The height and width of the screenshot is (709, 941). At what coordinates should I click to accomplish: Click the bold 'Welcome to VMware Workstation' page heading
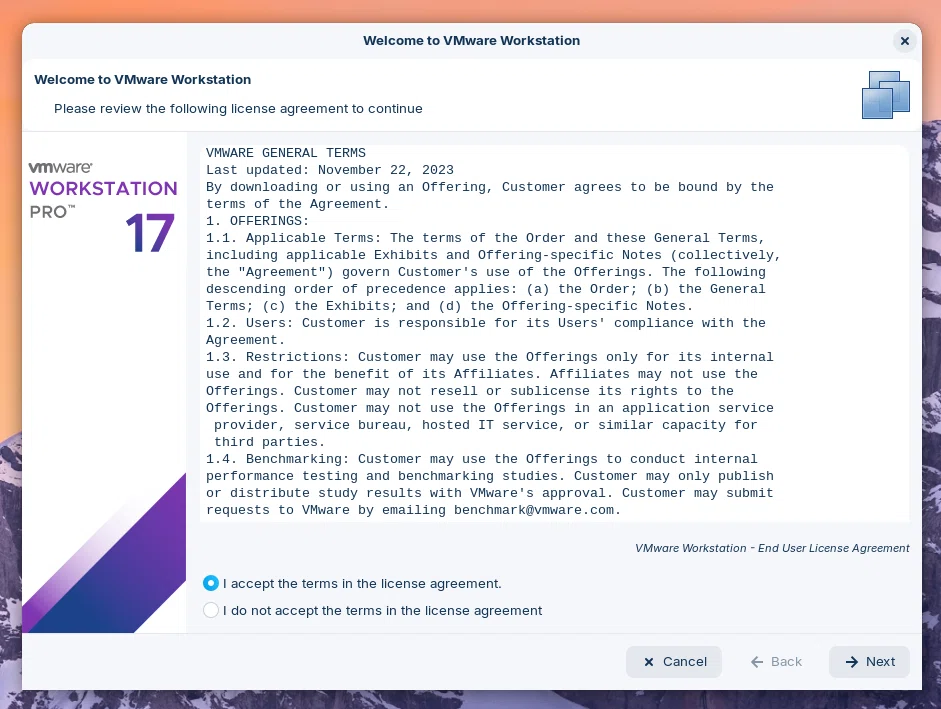point(142,79)
